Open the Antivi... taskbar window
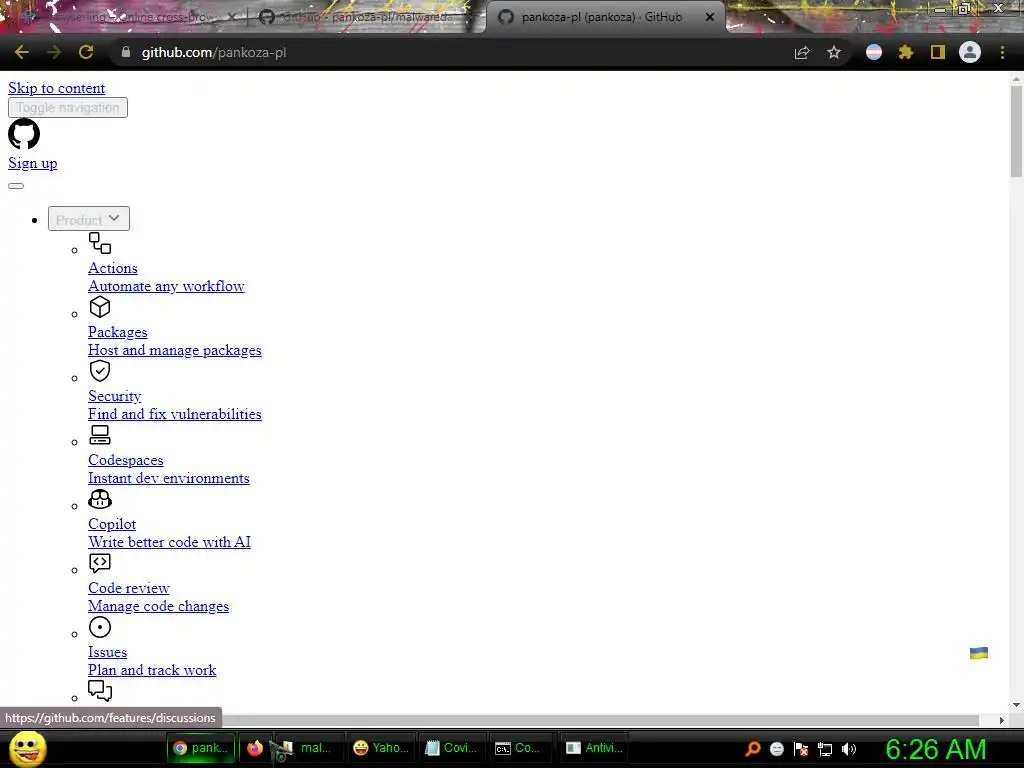The height and width of the screenshot is (768, 1024). pyautogui.click(x=593, y=748)
